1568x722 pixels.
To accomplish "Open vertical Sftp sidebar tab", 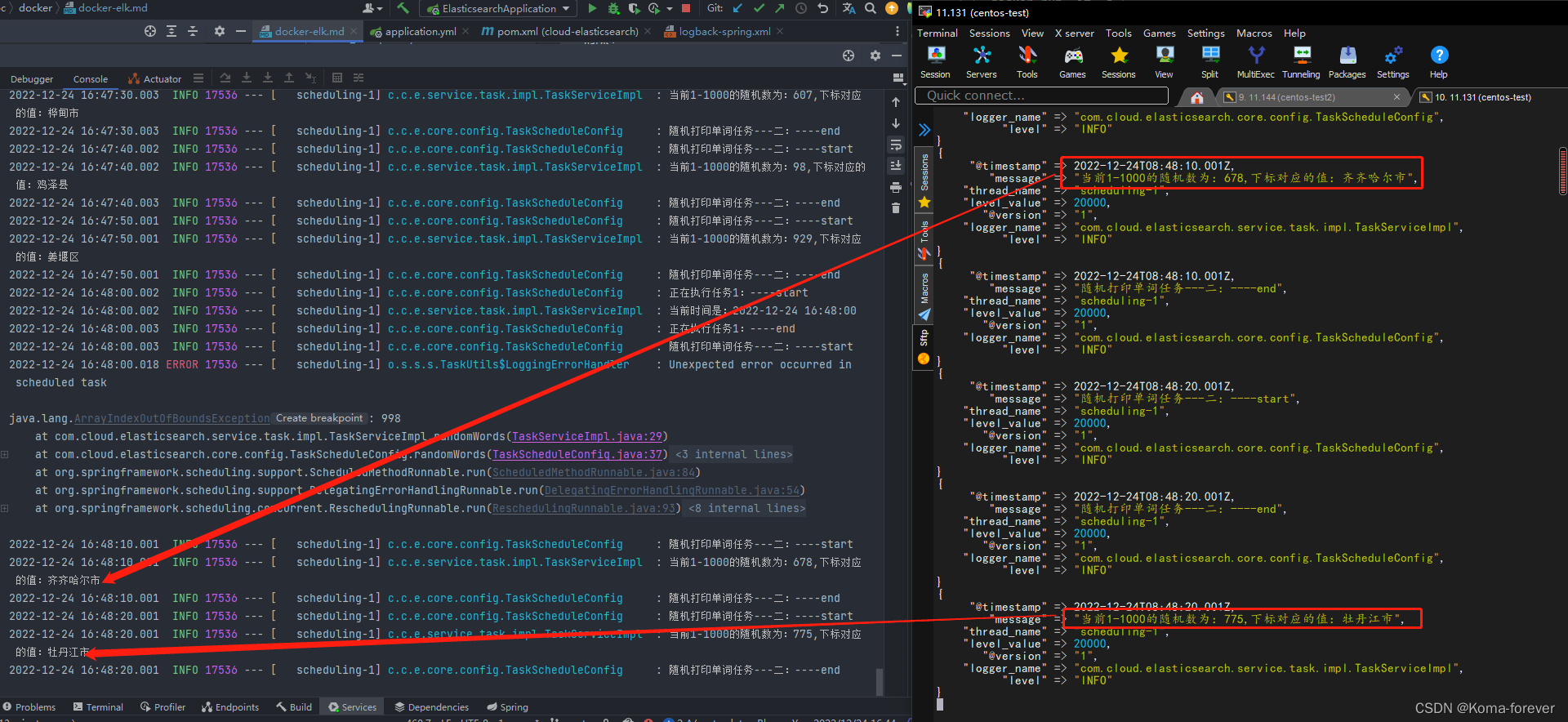I will pos(924,346).
